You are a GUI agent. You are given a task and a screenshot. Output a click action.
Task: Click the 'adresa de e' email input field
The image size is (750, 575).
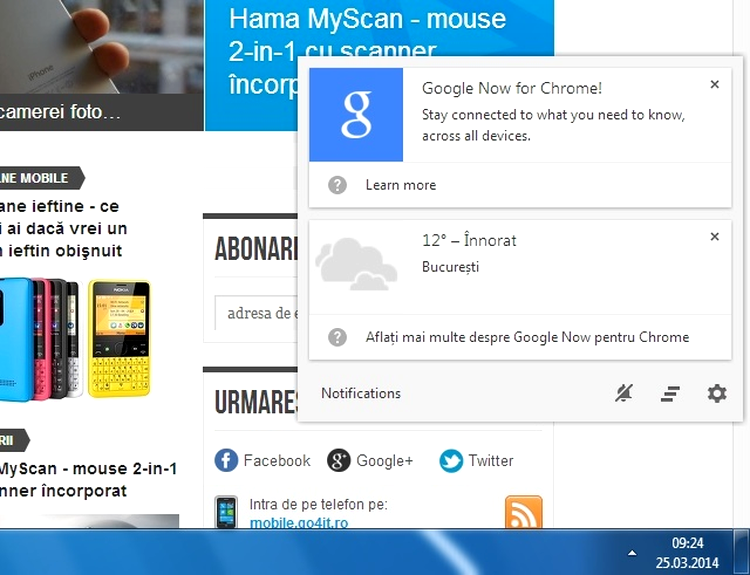(256, 313)
